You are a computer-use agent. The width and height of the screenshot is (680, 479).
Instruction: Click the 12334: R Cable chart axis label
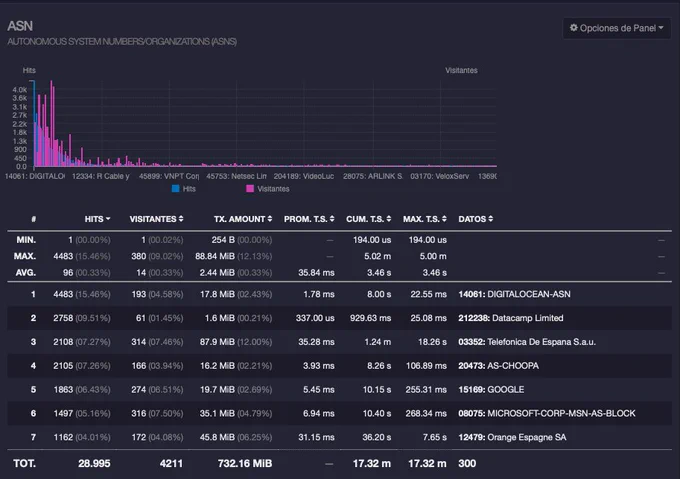click(x=101, y=176)
